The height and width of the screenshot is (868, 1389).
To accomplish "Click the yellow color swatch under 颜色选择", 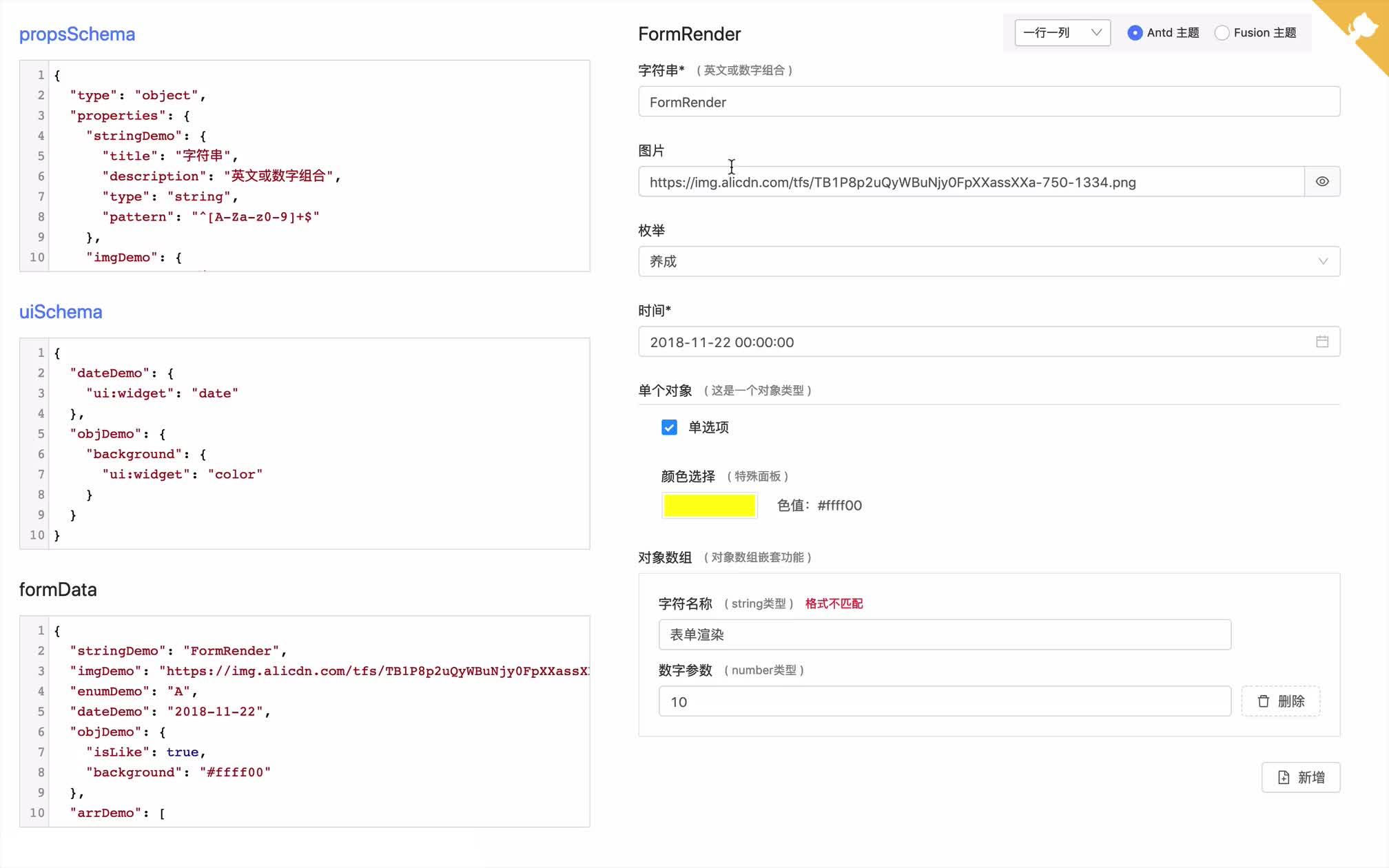I will pyautogui.click(x=709, y=505).
